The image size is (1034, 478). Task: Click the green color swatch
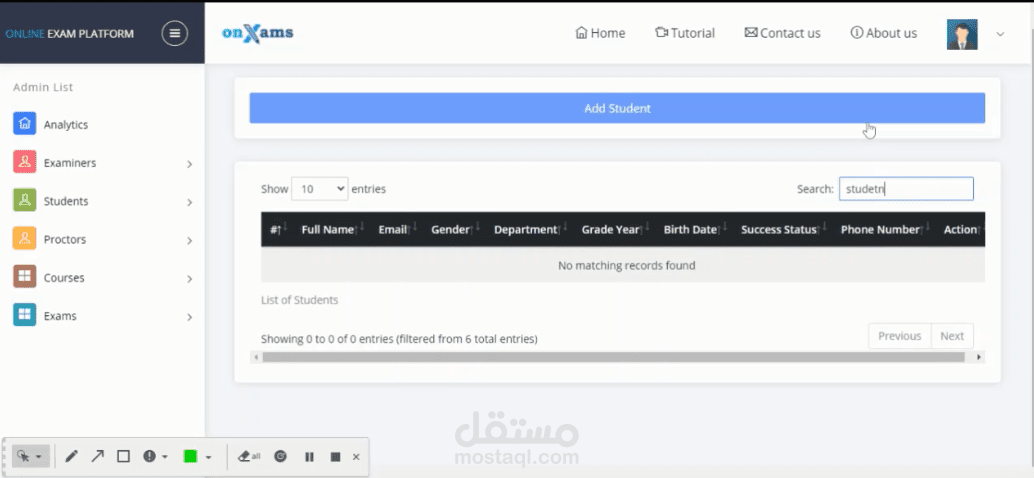click(191, 456)
